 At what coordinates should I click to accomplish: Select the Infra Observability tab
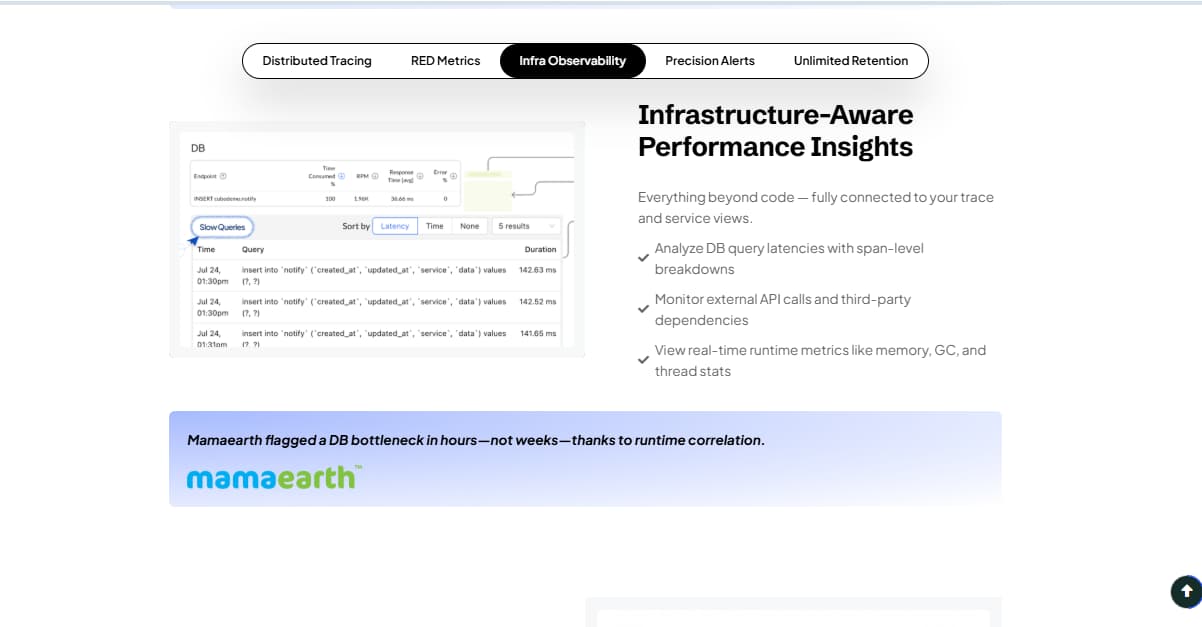pyautogui.click(x=572, y=61)
